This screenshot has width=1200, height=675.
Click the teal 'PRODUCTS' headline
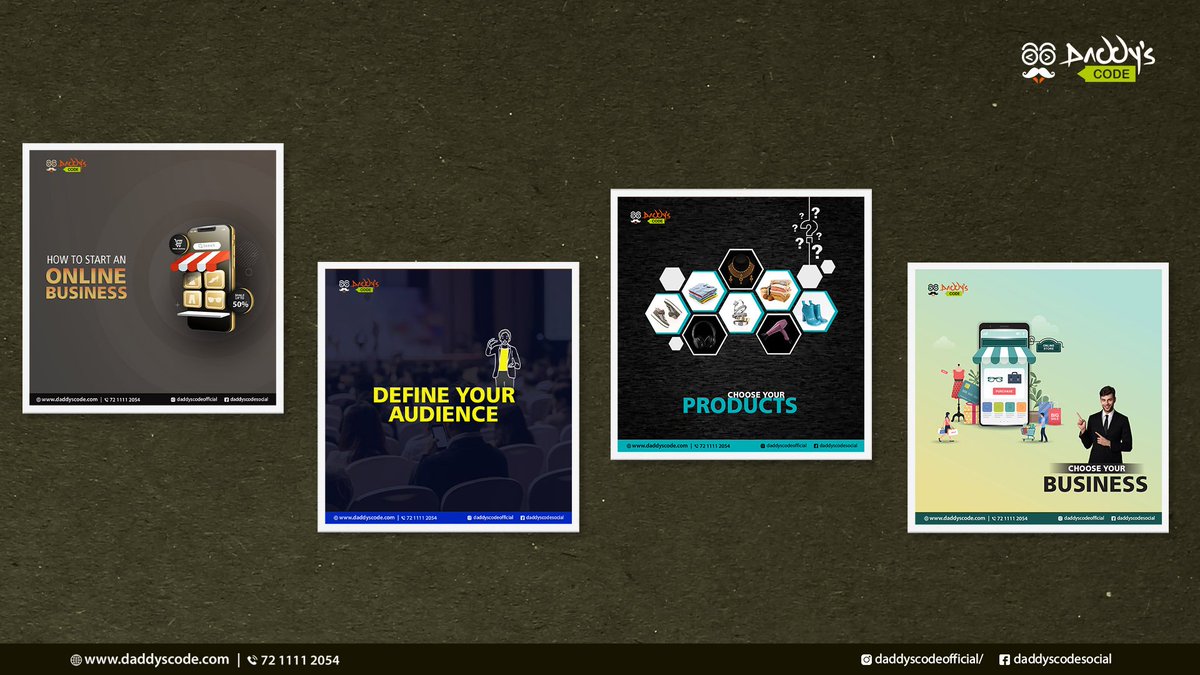(740, 405)
